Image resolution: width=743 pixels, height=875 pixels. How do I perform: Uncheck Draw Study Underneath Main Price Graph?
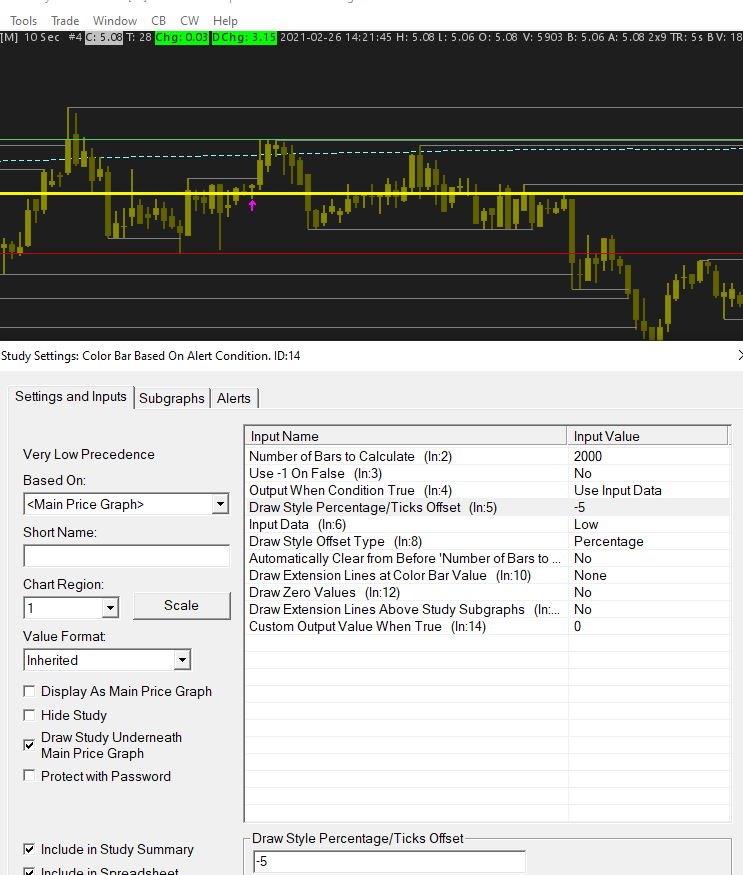coord(29,745)
